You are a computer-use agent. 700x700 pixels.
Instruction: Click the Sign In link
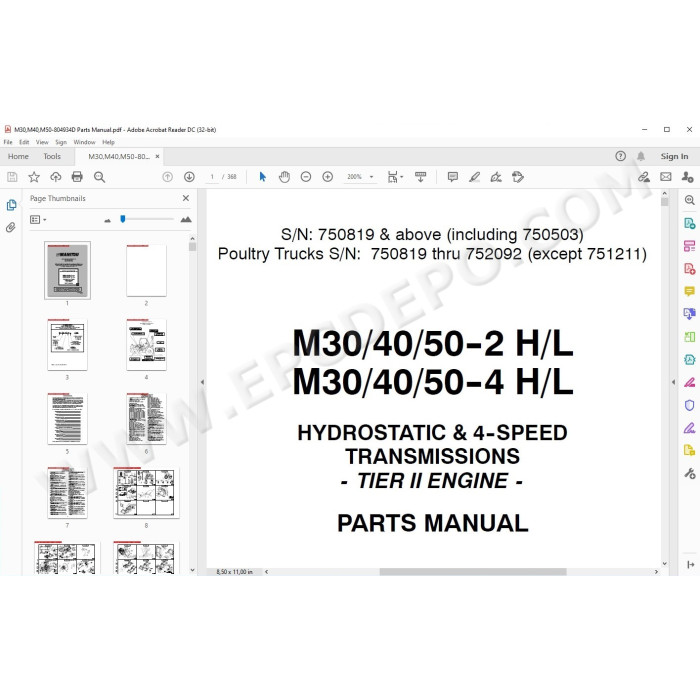(x=675, y=156)
